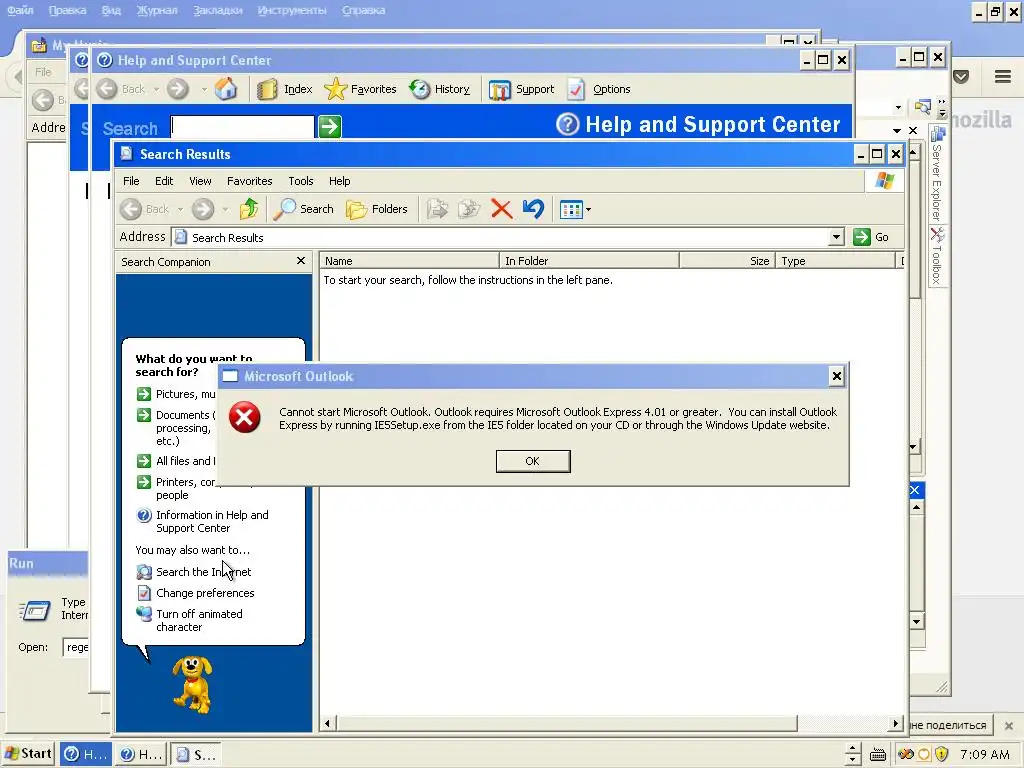Open the hamburger menu in Mozilla window
Image resolution: width=1024 pixels, height=768 pixels.
(x=1003, y=76)
